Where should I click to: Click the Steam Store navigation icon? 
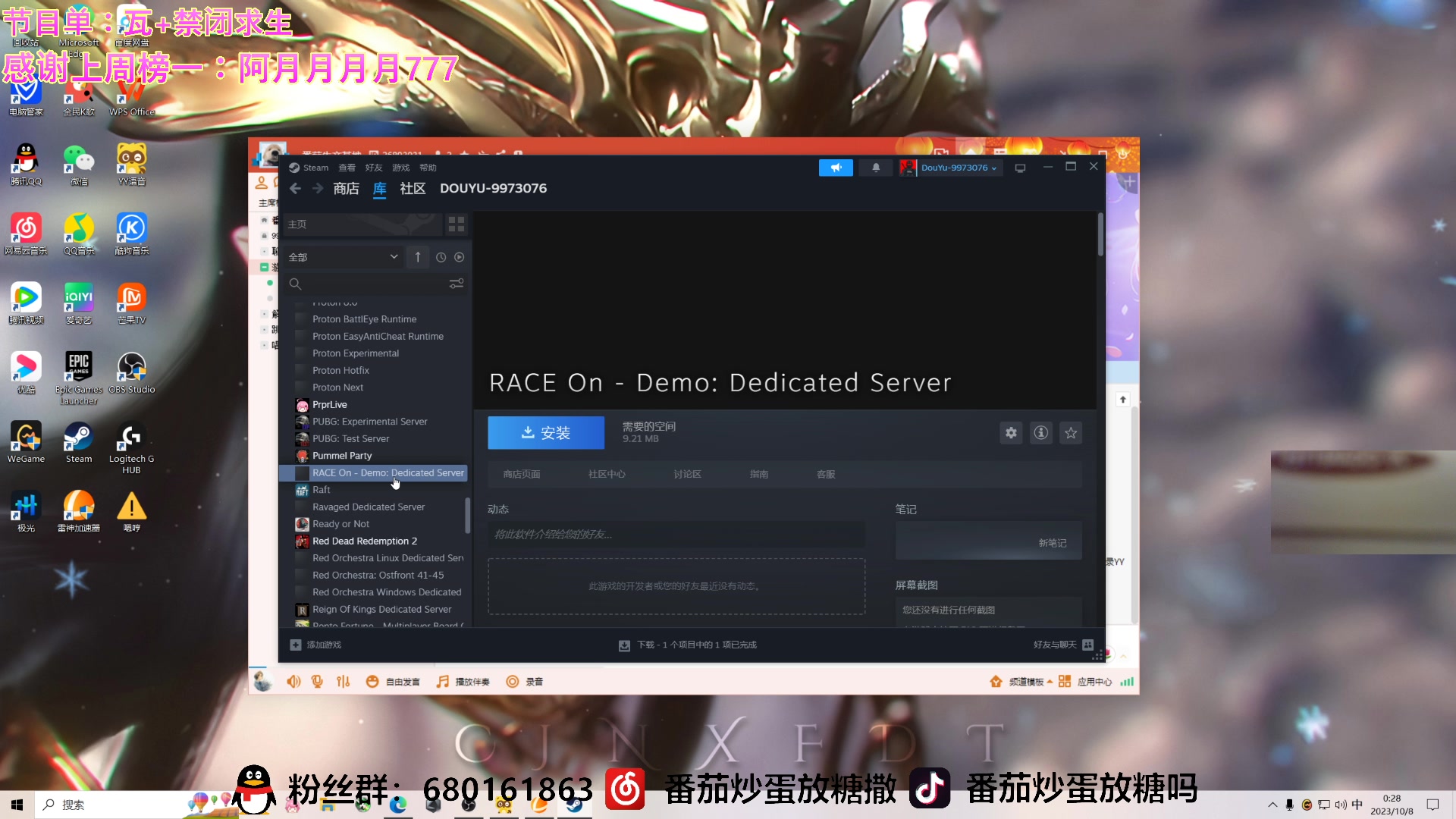click(347, 188)
